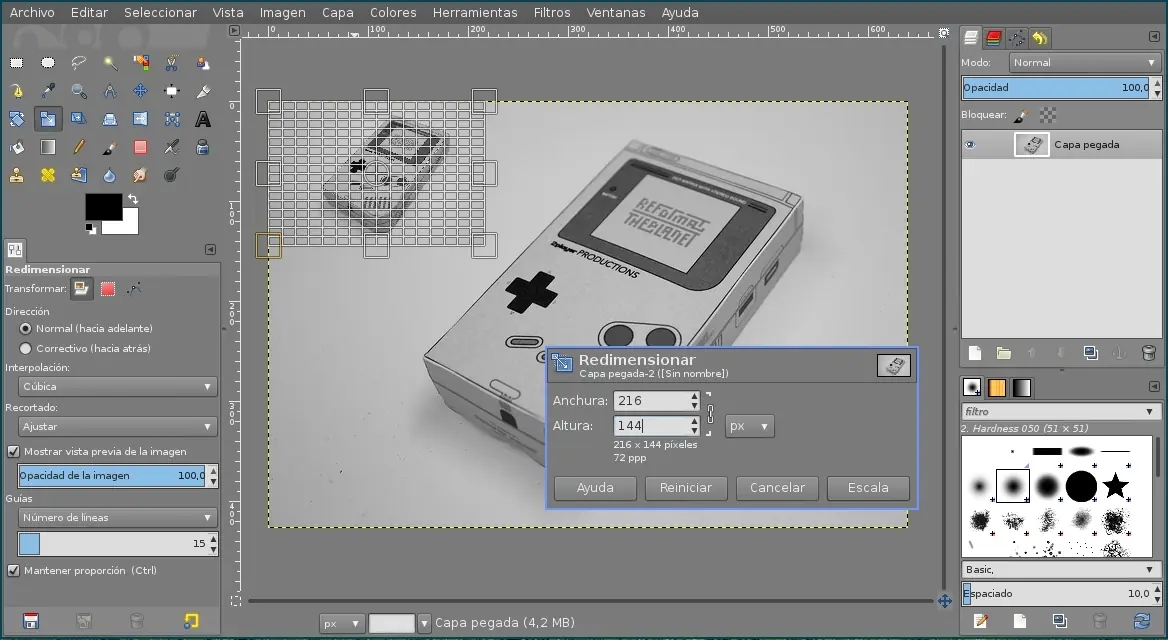Click the black foreground color swatch

coord(104,207)
